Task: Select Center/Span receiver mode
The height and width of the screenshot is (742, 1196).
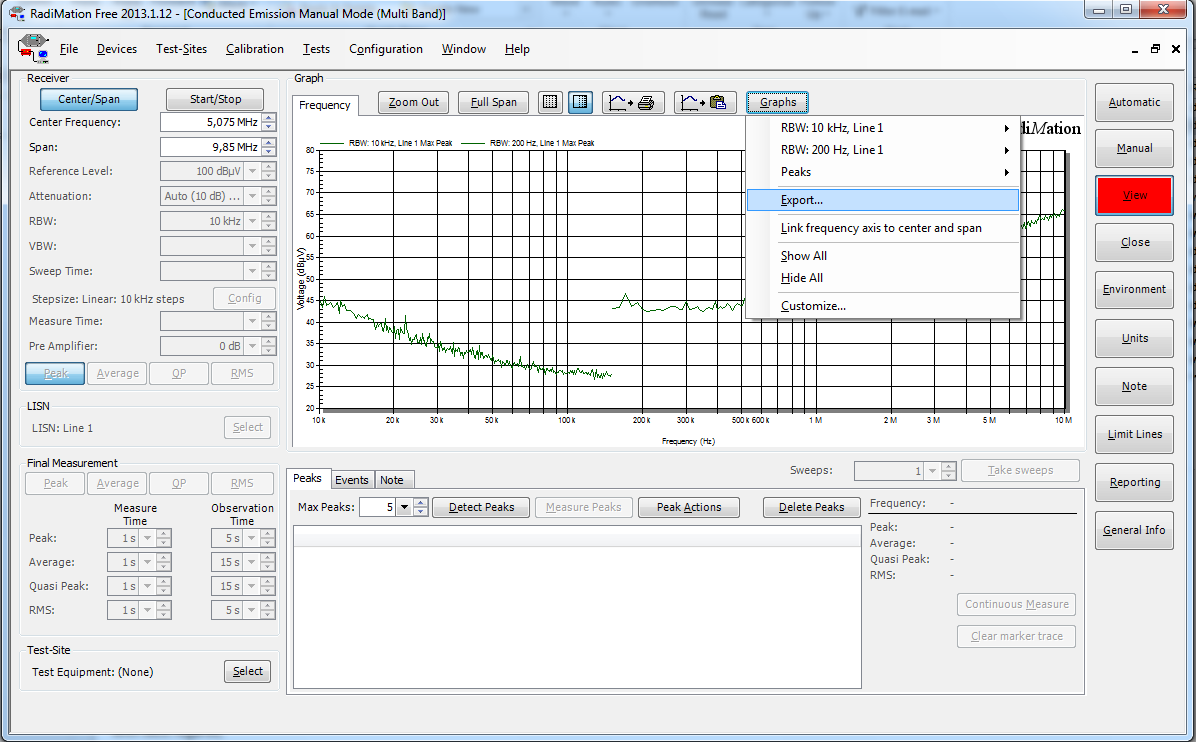Action: [89, 99]
